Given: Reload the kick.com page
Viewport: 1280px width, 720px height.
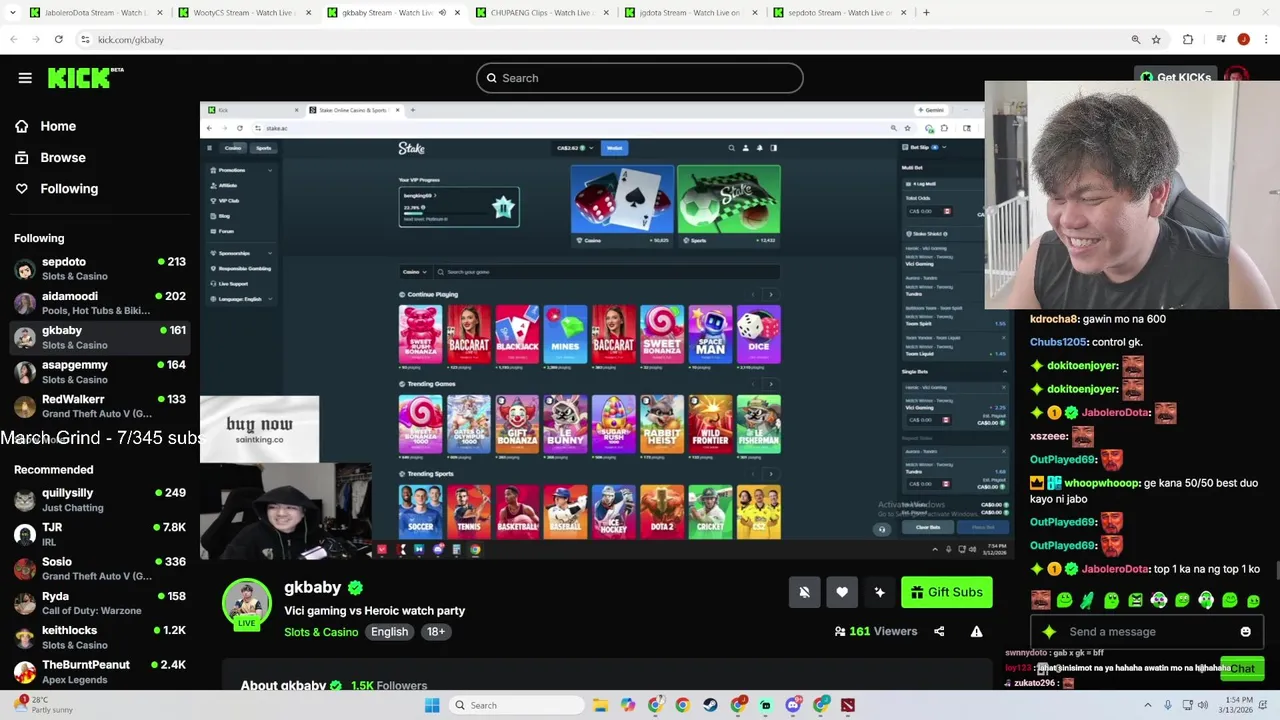Looking at the screenshot, I should (x=58, y=39).
